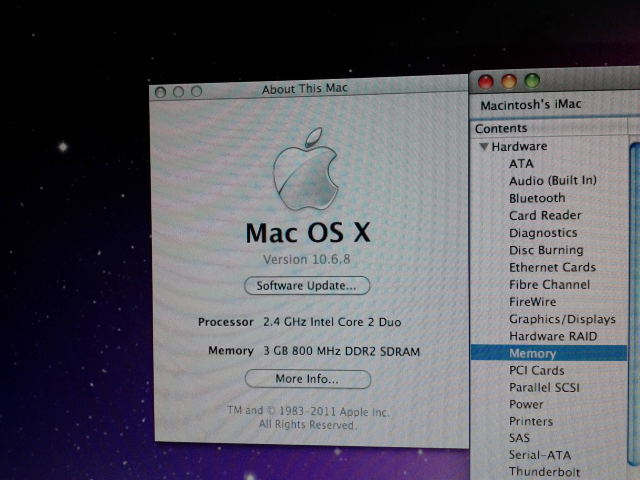This screenshot has height=480, width=640.
Task: Click "2.4 GHz Intel Core 2 Duo" text
Action: 332,322
